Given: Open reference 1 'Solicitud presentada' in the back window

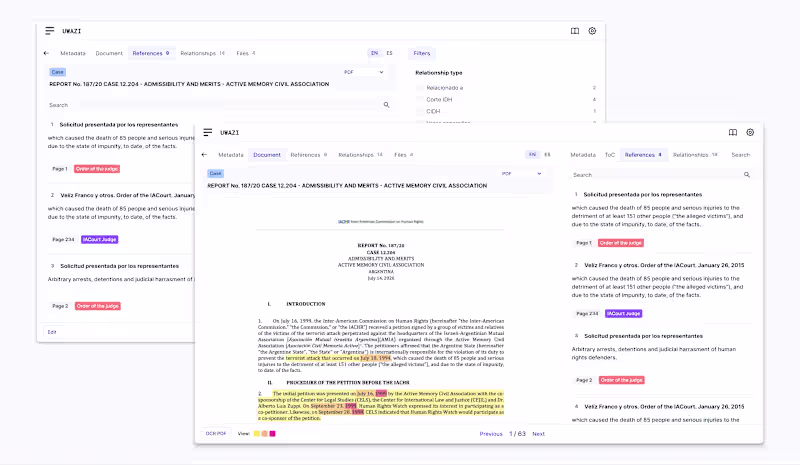Looking at the screenshot, I should click(119, 125).
